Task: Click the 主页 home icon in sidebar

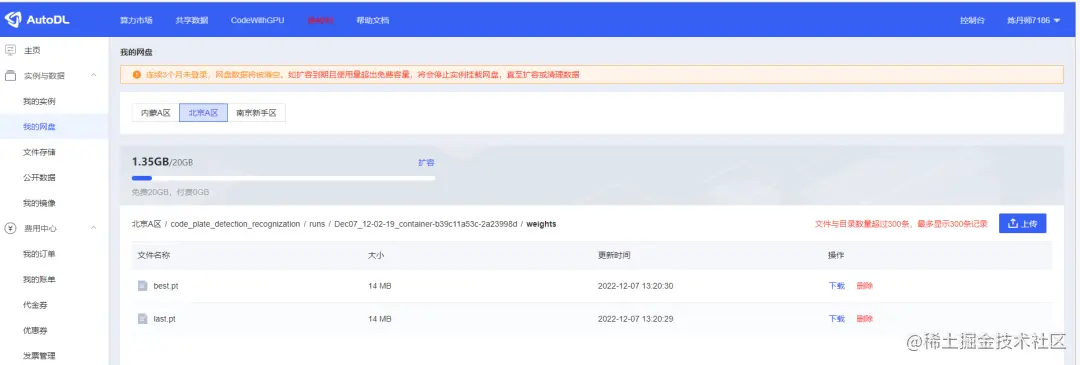Action: click(x=10, y=50)
